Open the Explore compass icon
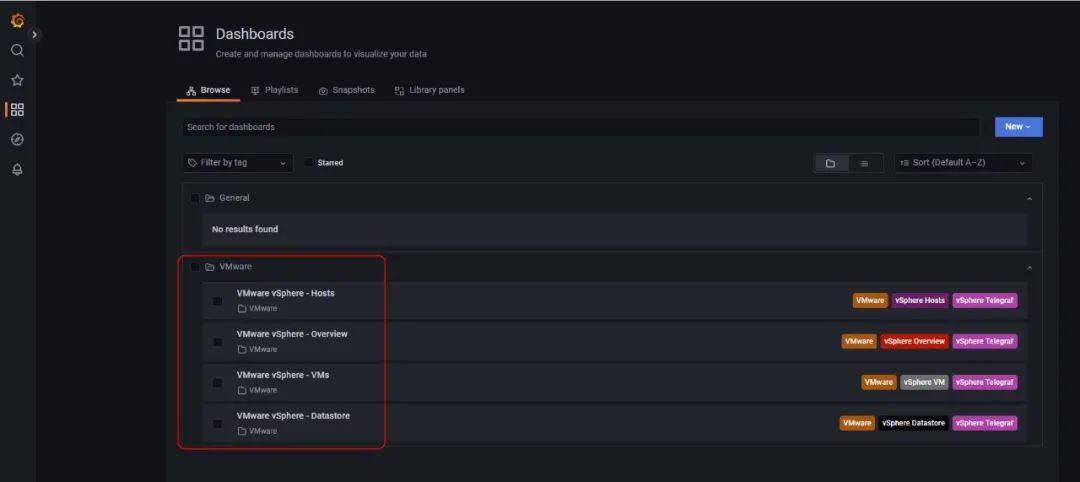 [x=17, y=139]
